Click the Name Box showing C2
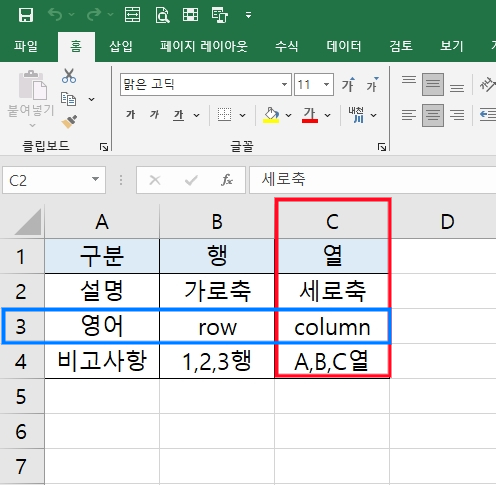The width and height of the screenshot is (496, 485). 54,180
